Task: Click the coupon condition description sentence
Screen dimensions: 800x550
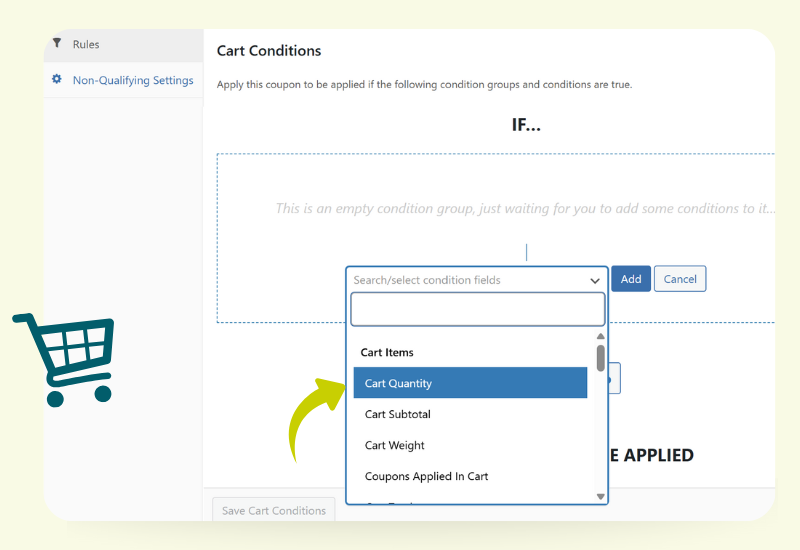Action: point(424,85)
